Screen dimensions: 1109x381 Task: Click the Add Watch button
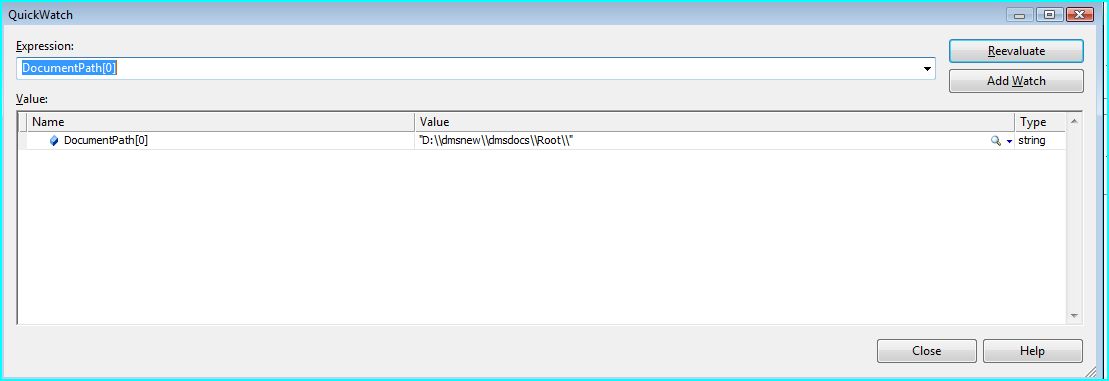[1016, 81]
